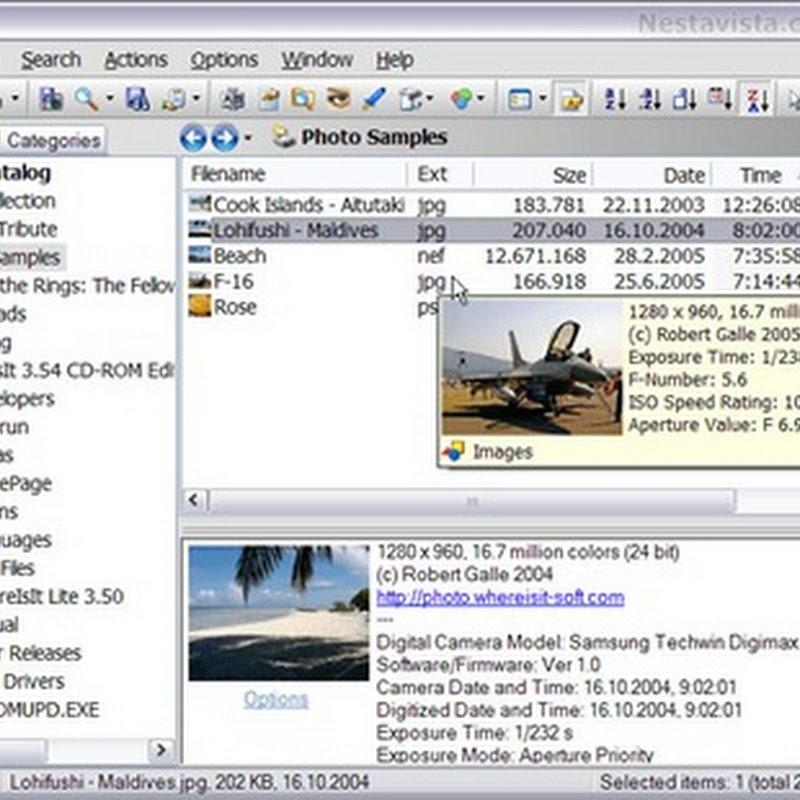800x800 pixels.
Task: Click the magnifying glass search icon
Action: coord(86,99)
